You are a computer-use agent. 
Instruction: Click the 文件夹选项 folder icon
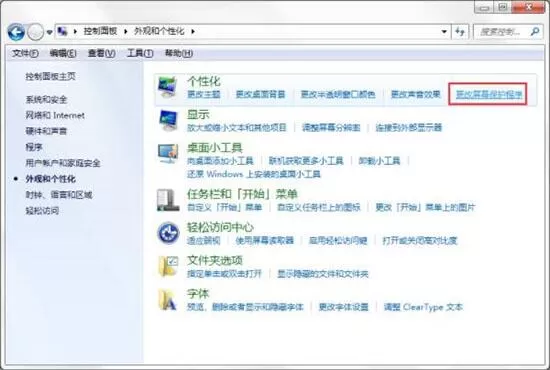pos(168,266)
